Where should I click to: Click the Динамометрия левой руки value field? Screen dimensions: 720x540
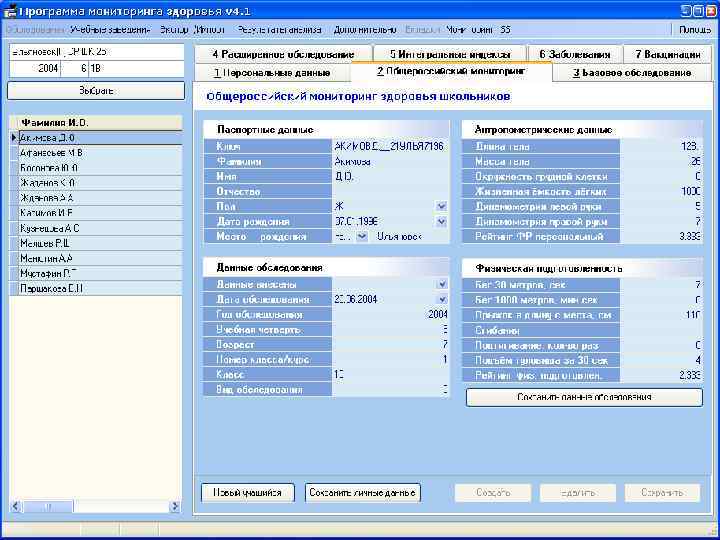(661, 207)
